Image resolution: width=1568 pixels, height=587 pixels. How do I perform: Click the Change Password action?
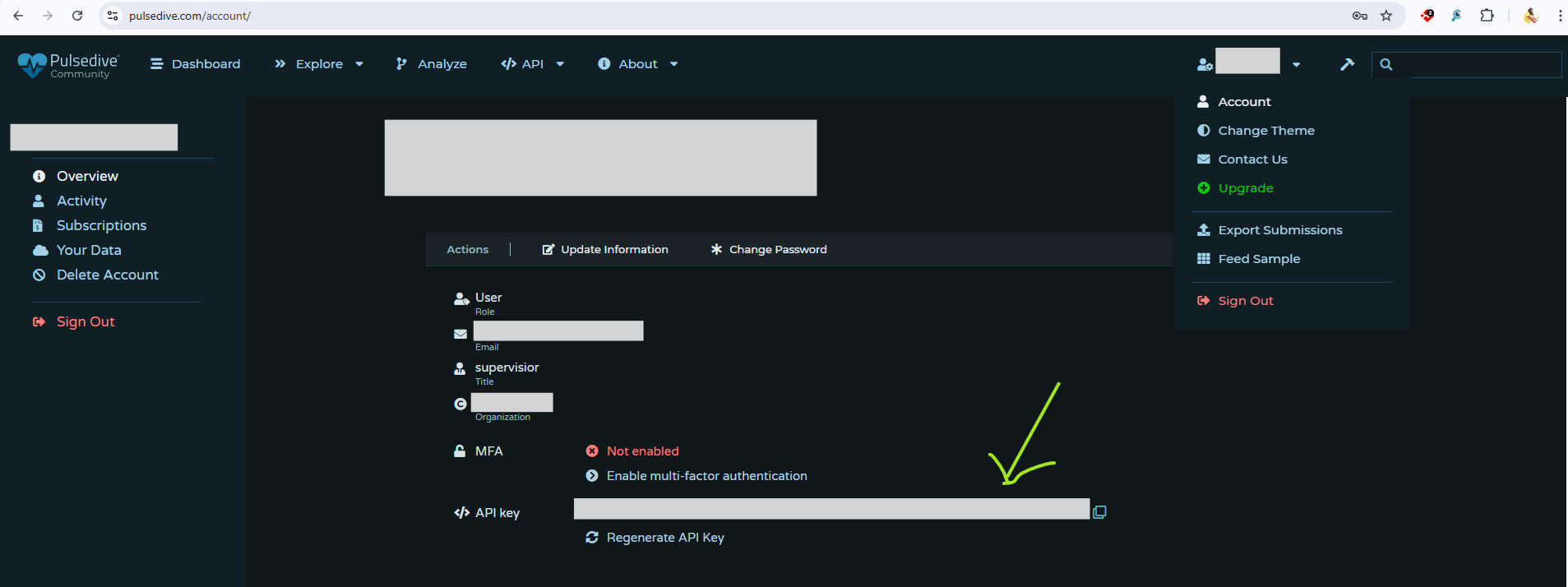777,250
